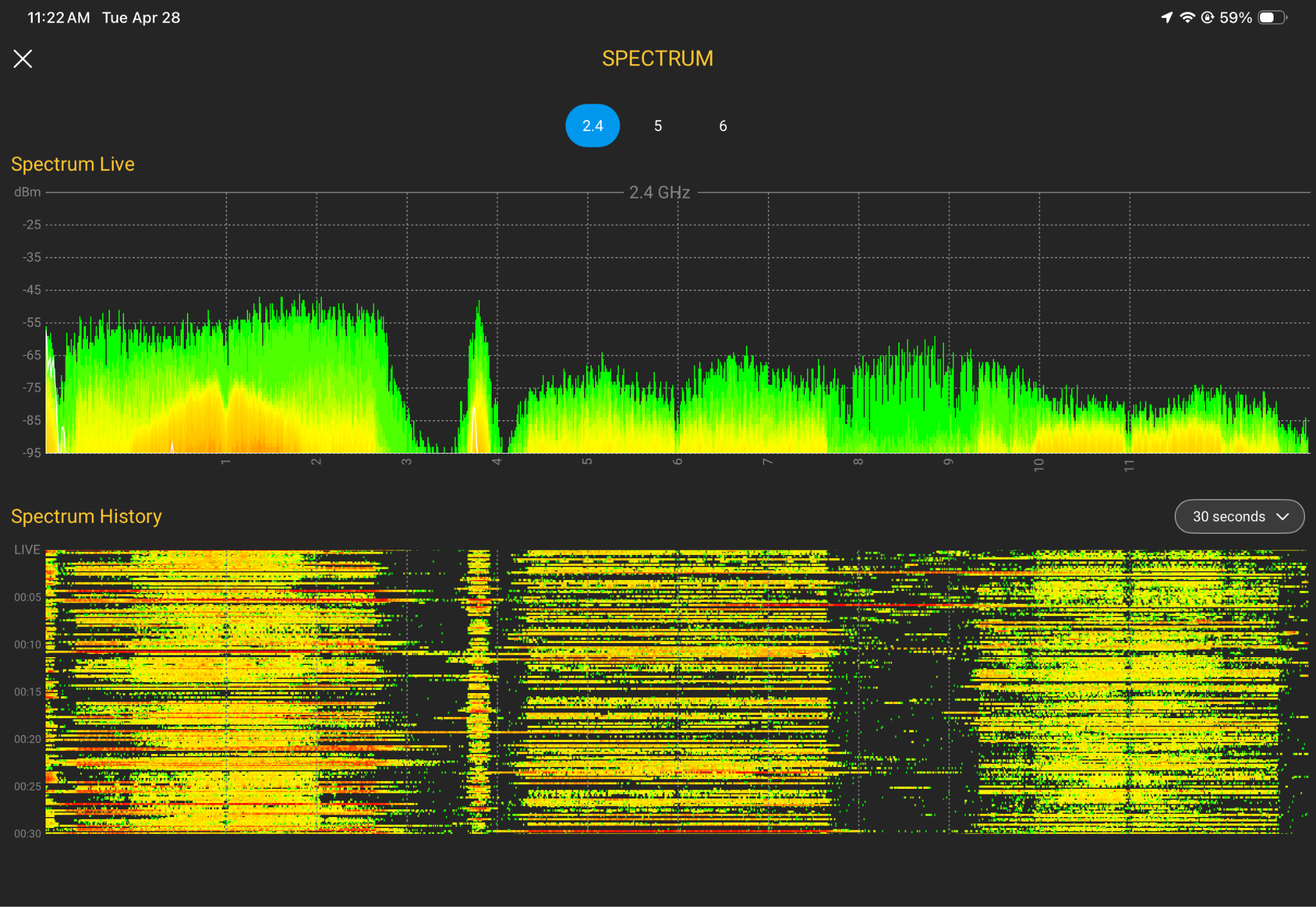The width and height of the screenshot is (1316, 907).
Task: Tap channel 2 label on the frequency axis
Action: 316,462
